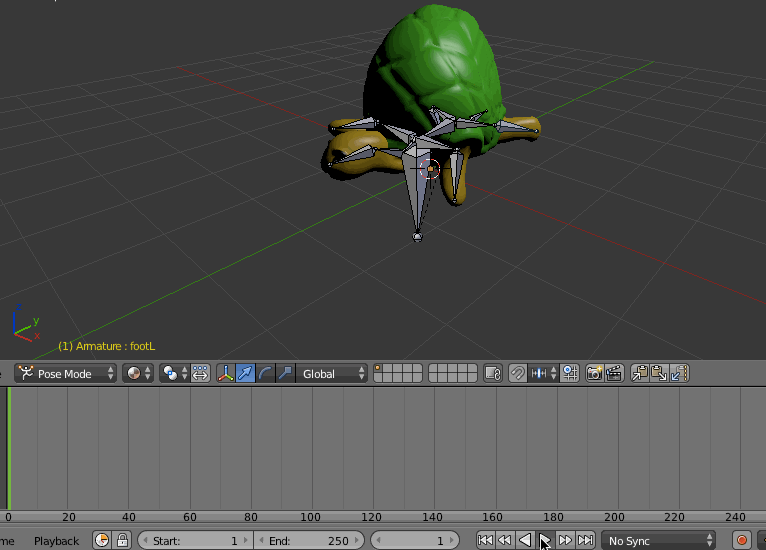Toggle the use preview range clock icon
The image size is (766, 550).
coord(102,540)
